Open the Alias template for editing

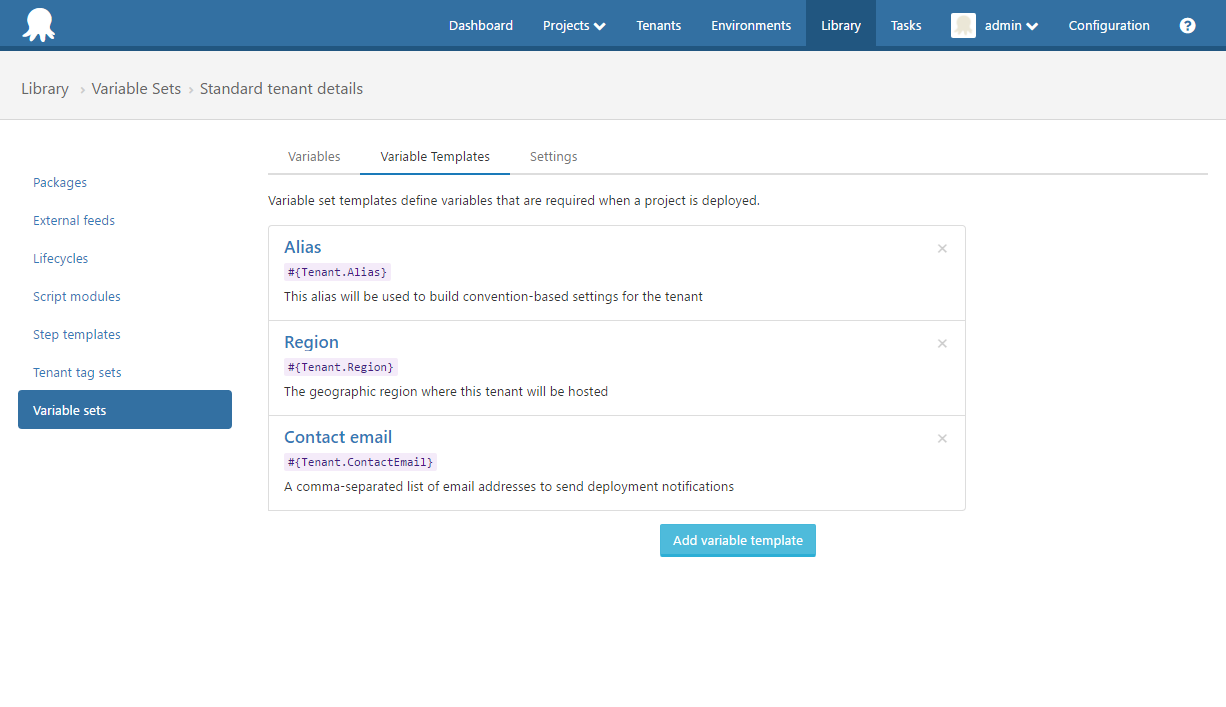point(302,247)
